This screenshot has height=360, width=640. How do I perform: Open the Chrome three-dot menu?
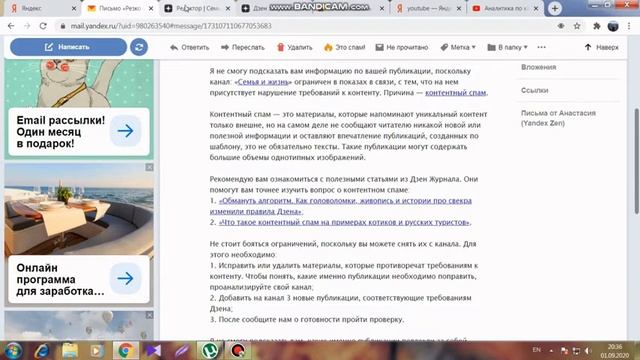pyautogui.click(x=629, y=26)
